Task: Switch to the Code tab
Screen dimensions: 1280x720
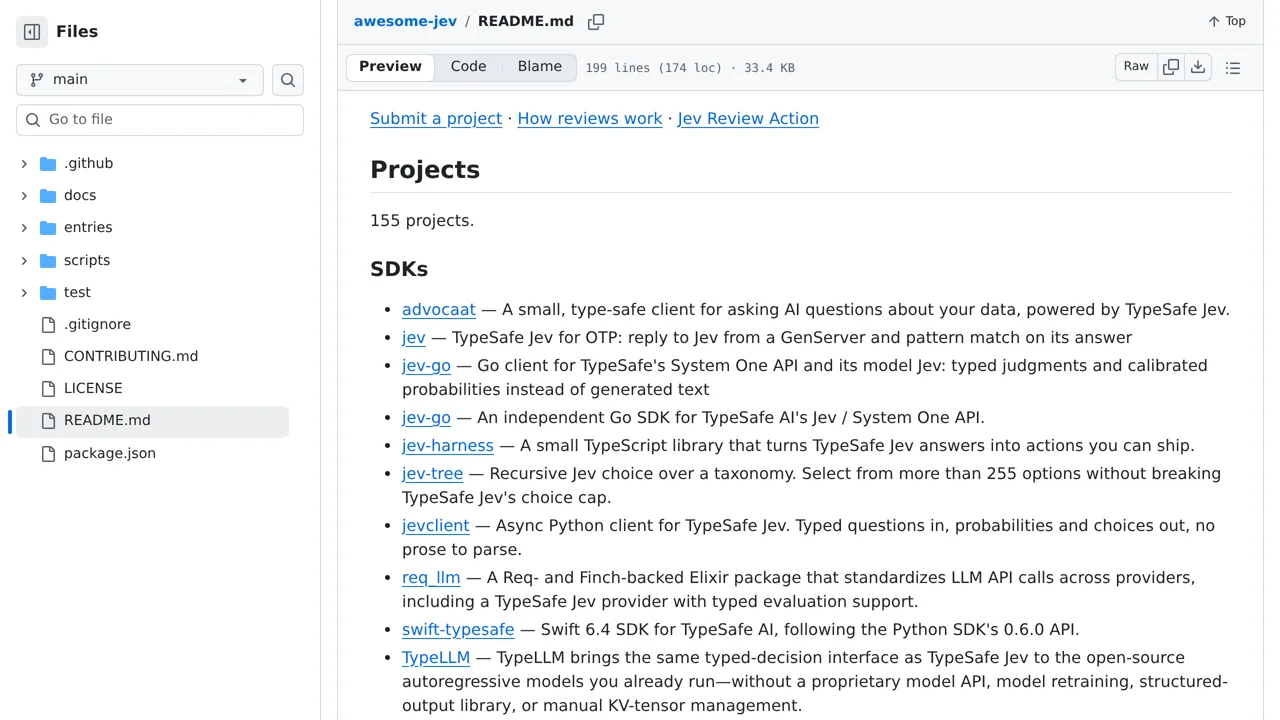Action: [x=468, y=67]
